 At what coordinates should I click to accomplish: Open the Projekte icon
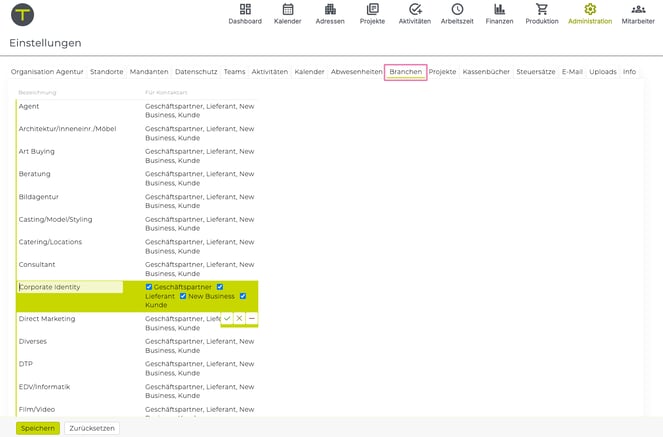(x=373, y=9)
